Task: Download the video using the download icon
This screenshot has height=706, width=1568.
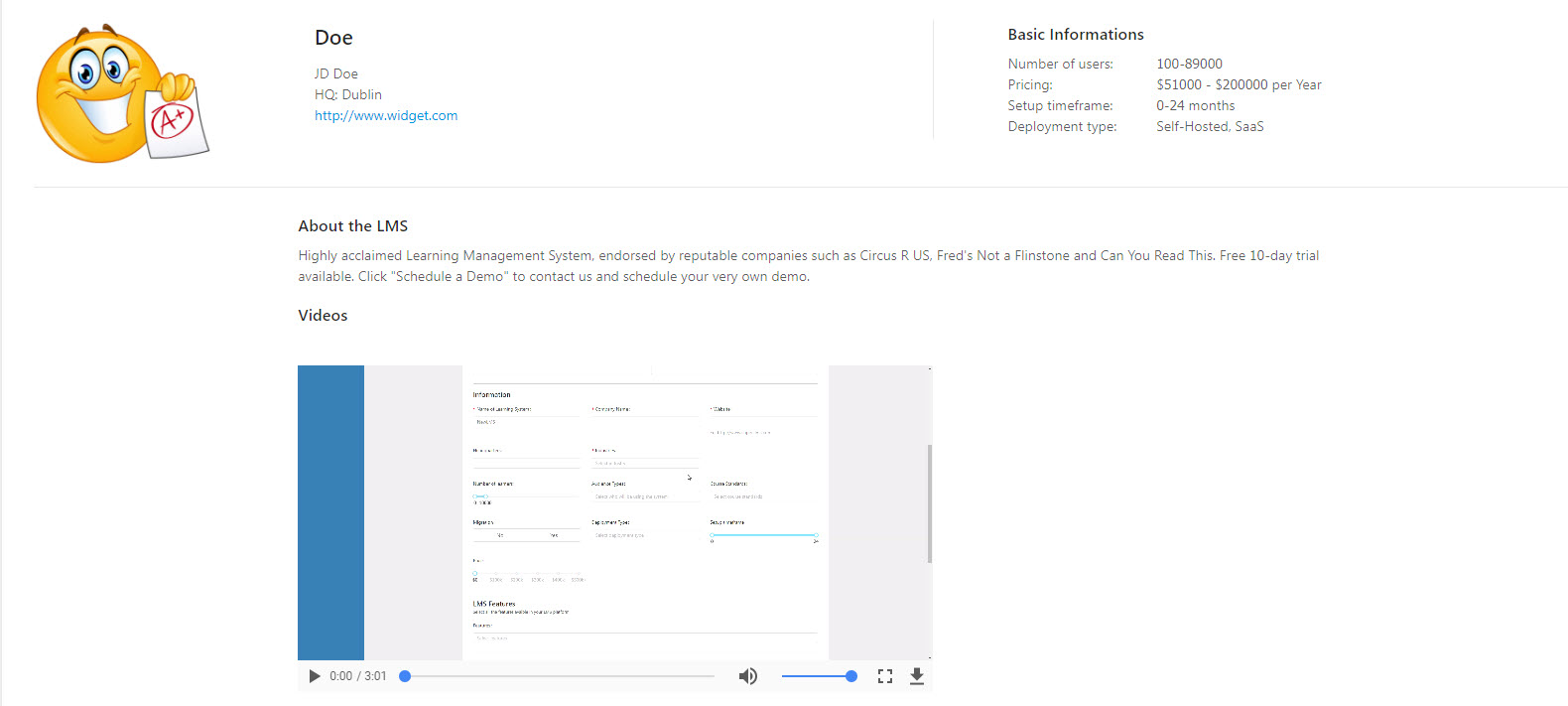Action: tap(917, 676)
